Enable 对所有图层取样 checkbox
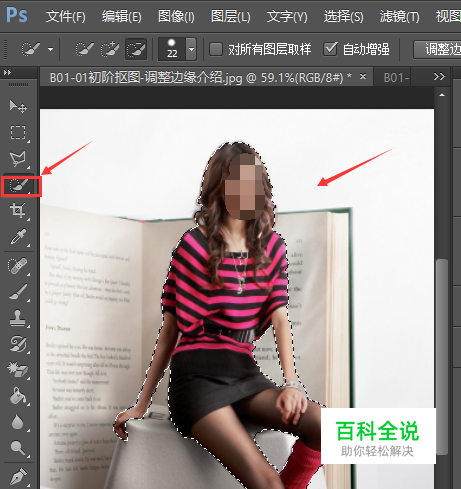The image size is (461, 489). coord(216,49)
